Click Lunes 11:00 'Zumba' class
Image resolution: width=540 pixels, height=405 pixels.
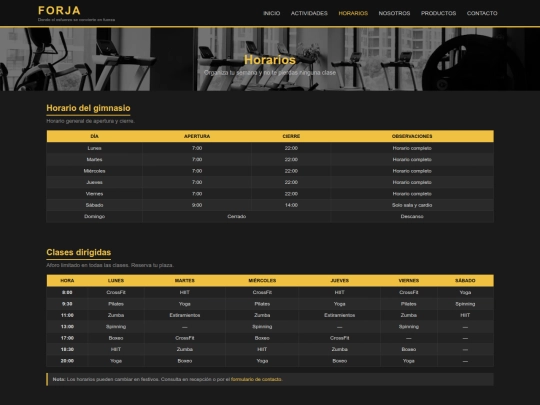click(x=116, y=315)
